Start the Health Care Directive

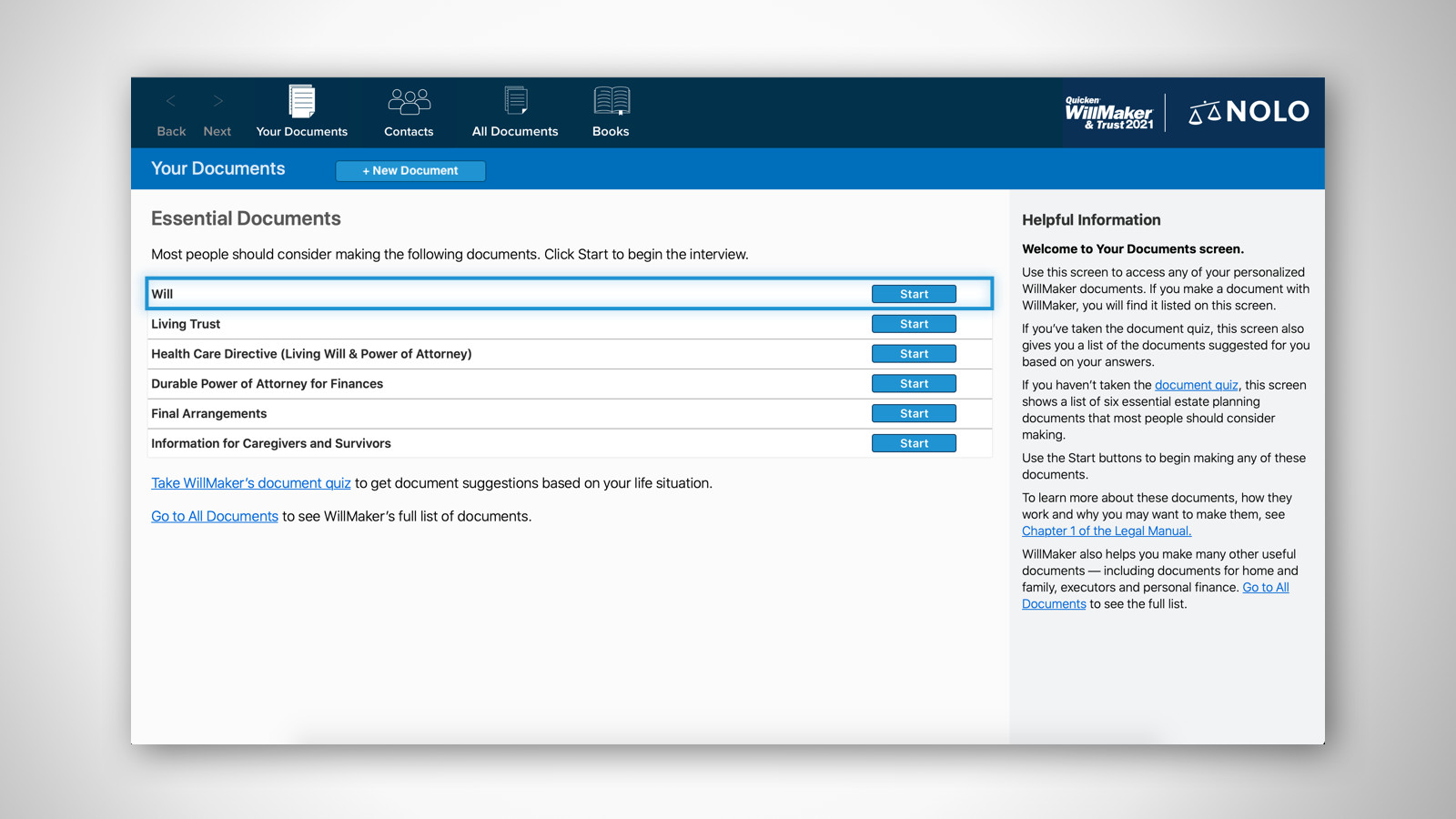[914, 353]
